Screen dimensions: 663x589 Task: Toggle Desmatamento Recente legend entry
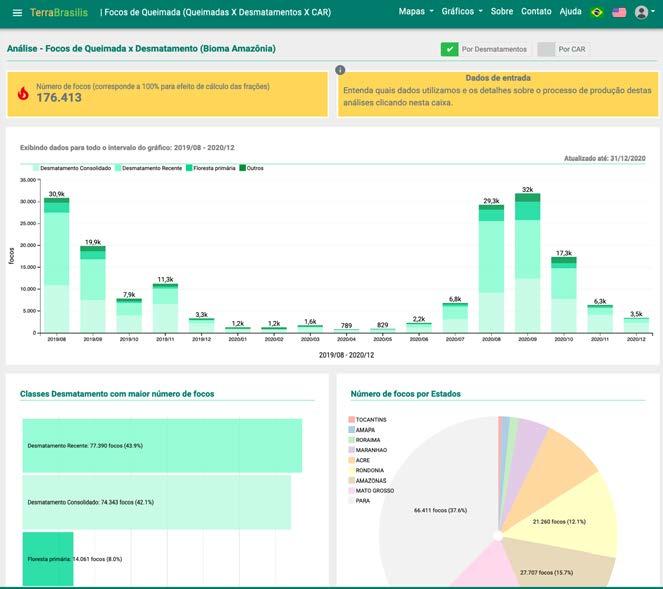[148, 168]
